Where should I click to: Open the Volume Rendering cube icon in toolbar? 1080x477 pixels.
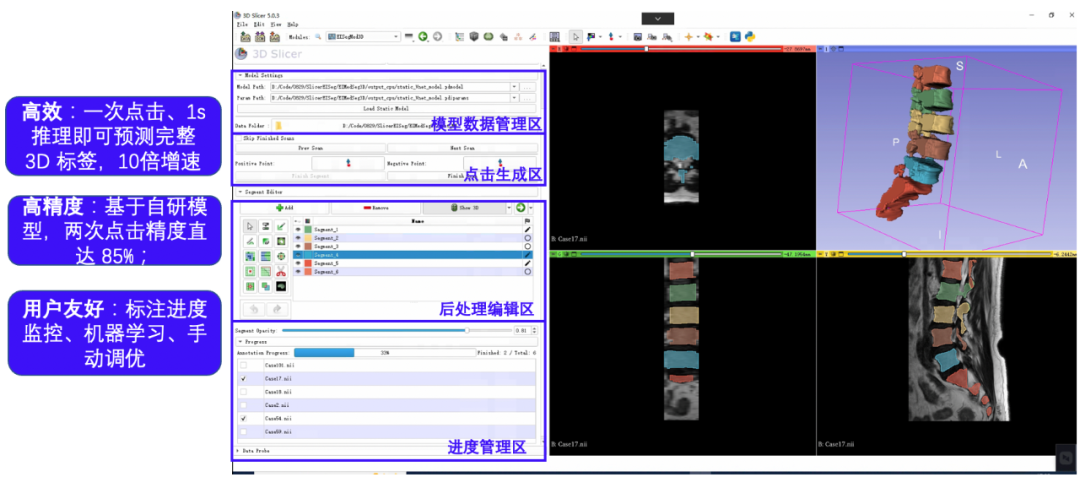point(474,36)
